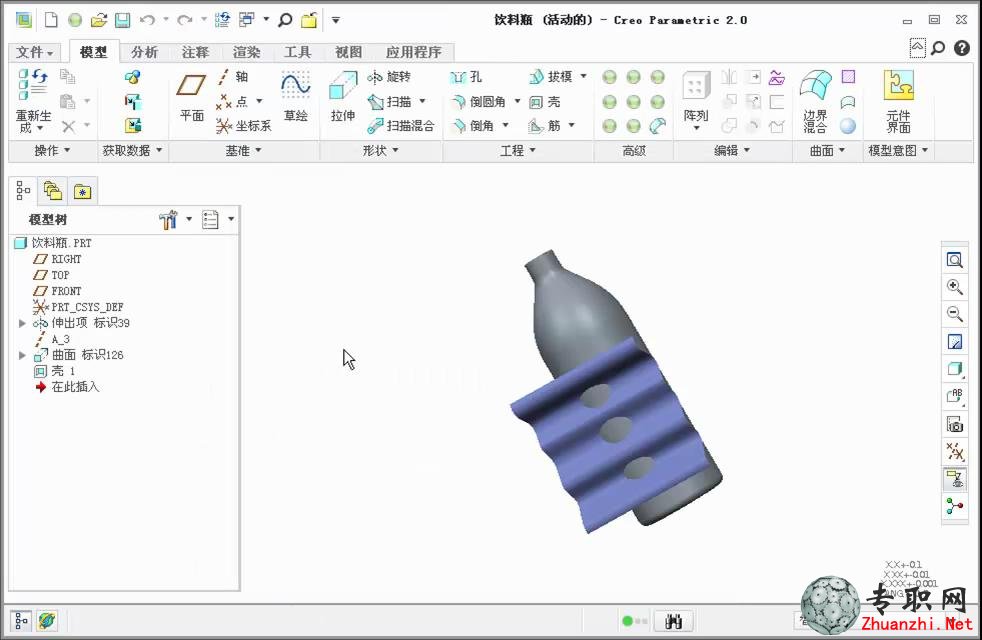Click the New file icon in quick access toolbar
Screen dimensions: 982x640
click(51, 20)
